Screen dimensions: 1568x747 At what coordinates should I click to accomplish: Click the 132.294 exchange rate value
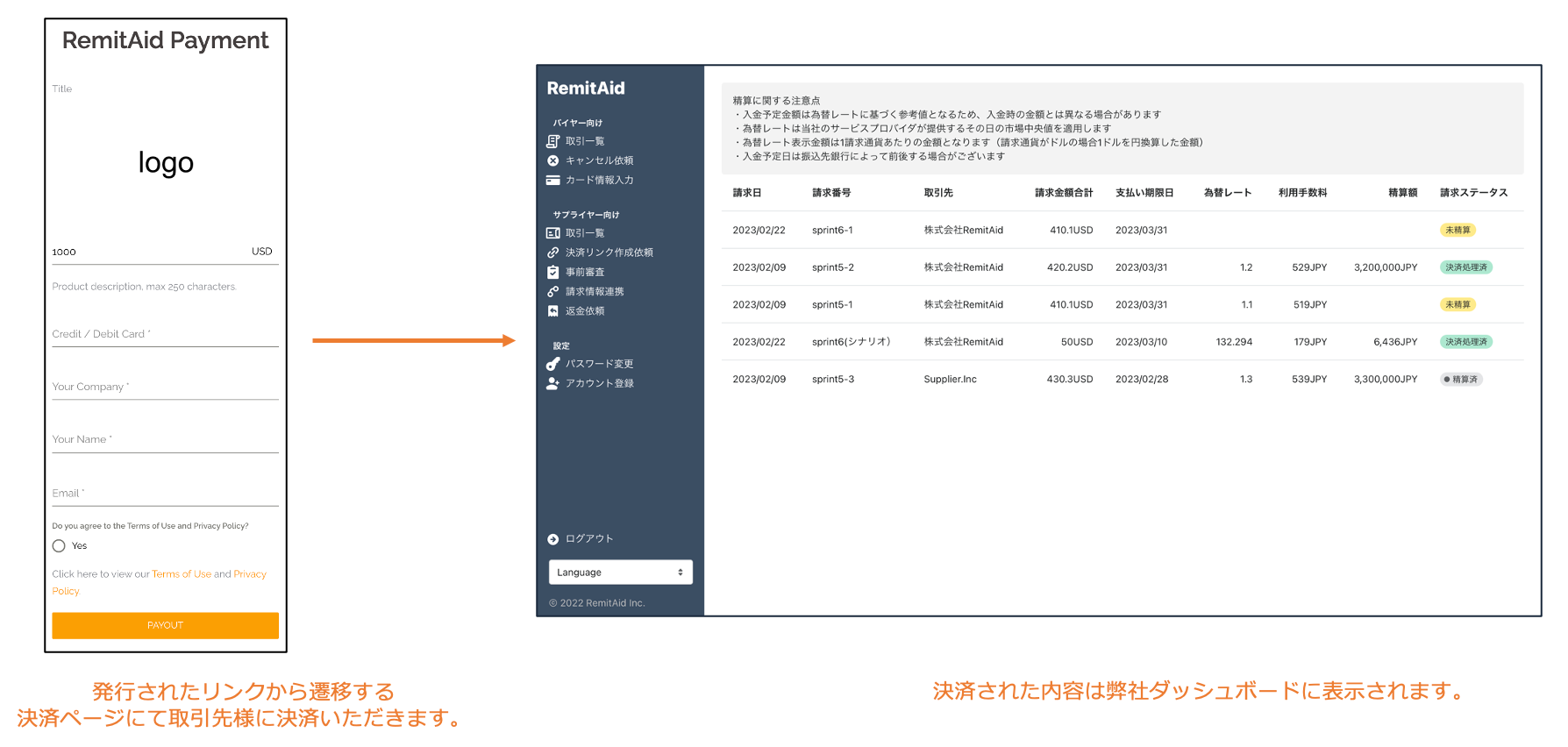click(x=1234, y=342)
